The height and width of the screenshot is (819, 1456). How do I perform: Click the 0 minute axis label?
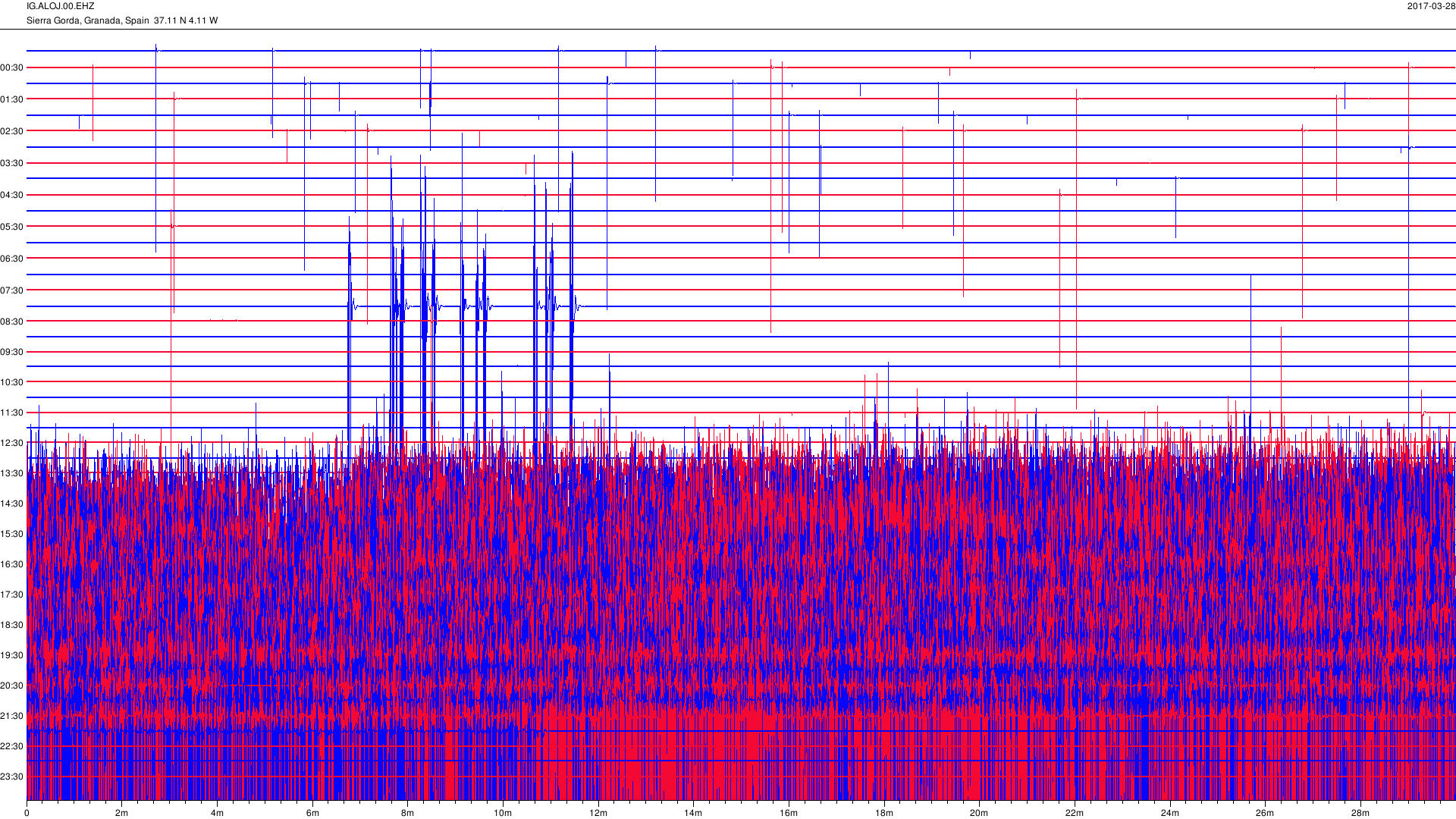[27, 813]
